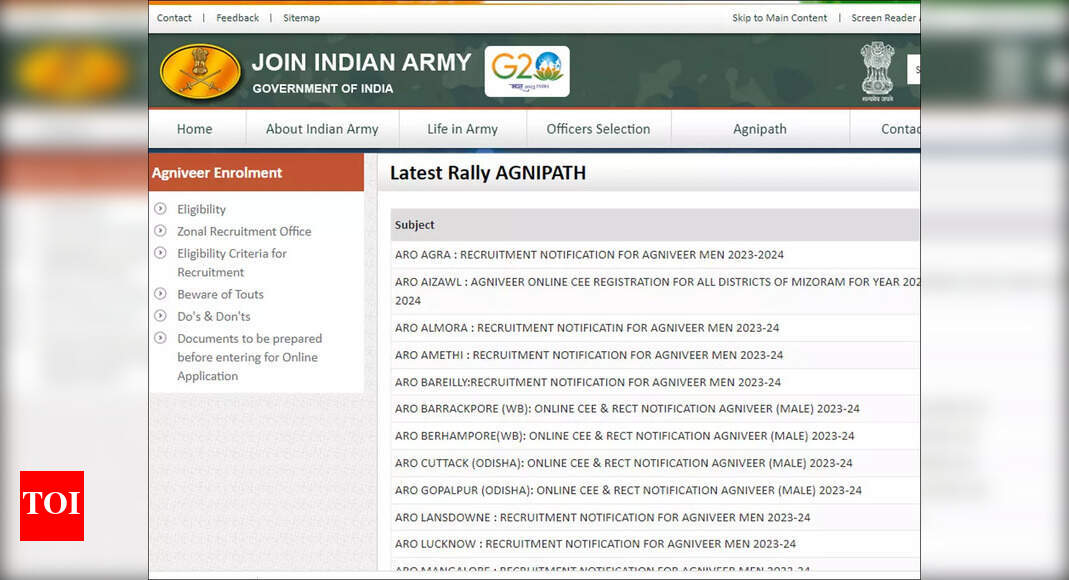Viewport: 1069px width, 580px height.
Task: Click the Join Indian Army crest logo
Action: (199, 71)
